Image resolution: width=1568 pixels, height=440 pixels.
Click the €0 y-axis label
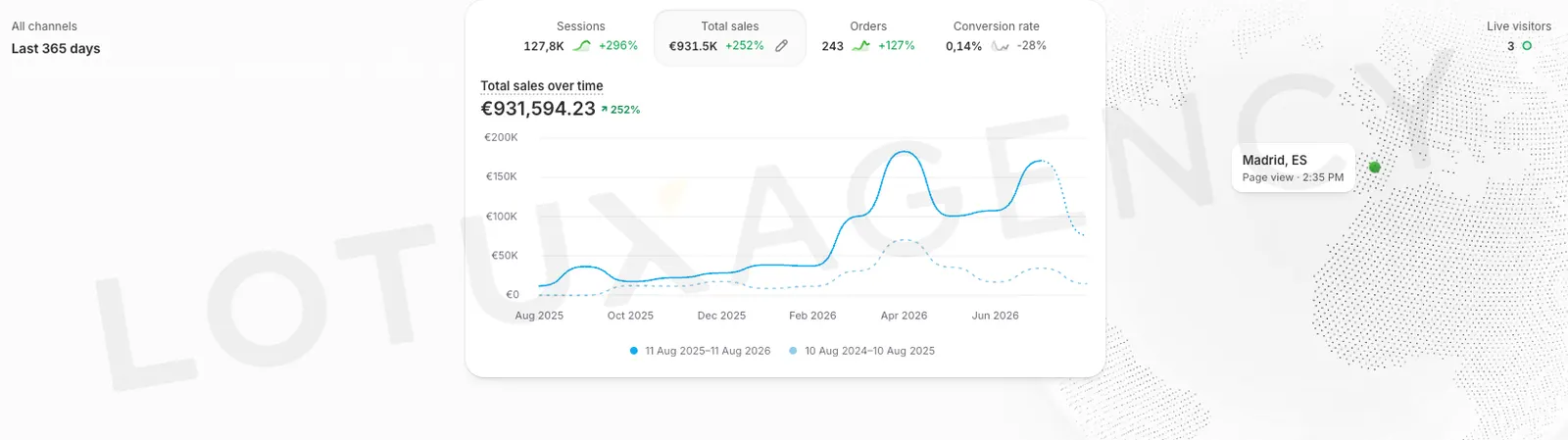click(513, 295)
